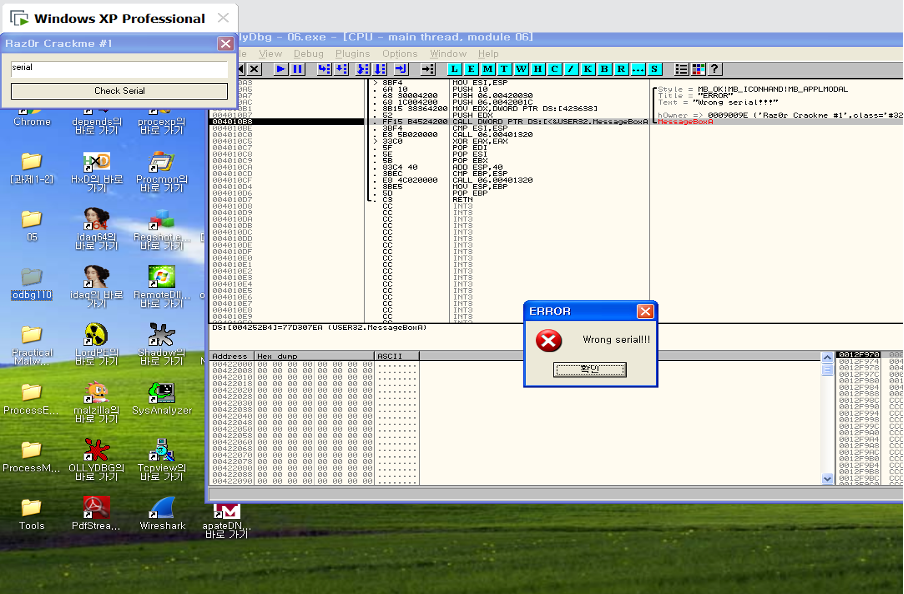Open the Options menu in OllyDbg
The image size is (904, 594).
click(400, 54)
